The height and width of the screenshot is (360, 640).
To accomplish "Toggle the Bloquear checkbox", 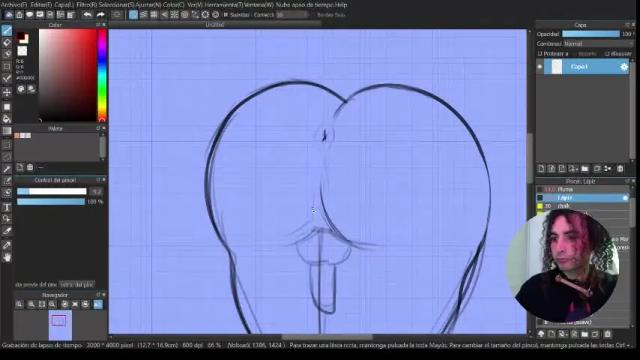I will pos(607,54).
